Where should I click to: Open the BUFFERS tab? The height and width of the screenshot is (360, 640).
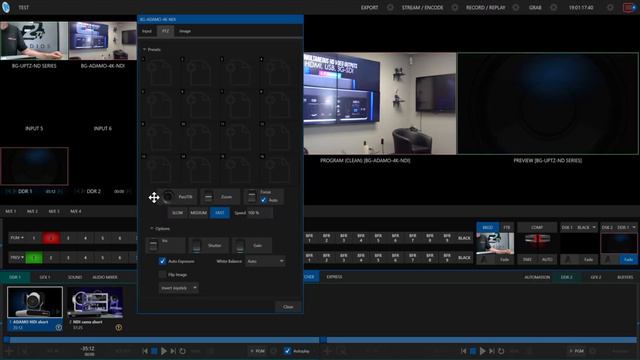(625, 277)
